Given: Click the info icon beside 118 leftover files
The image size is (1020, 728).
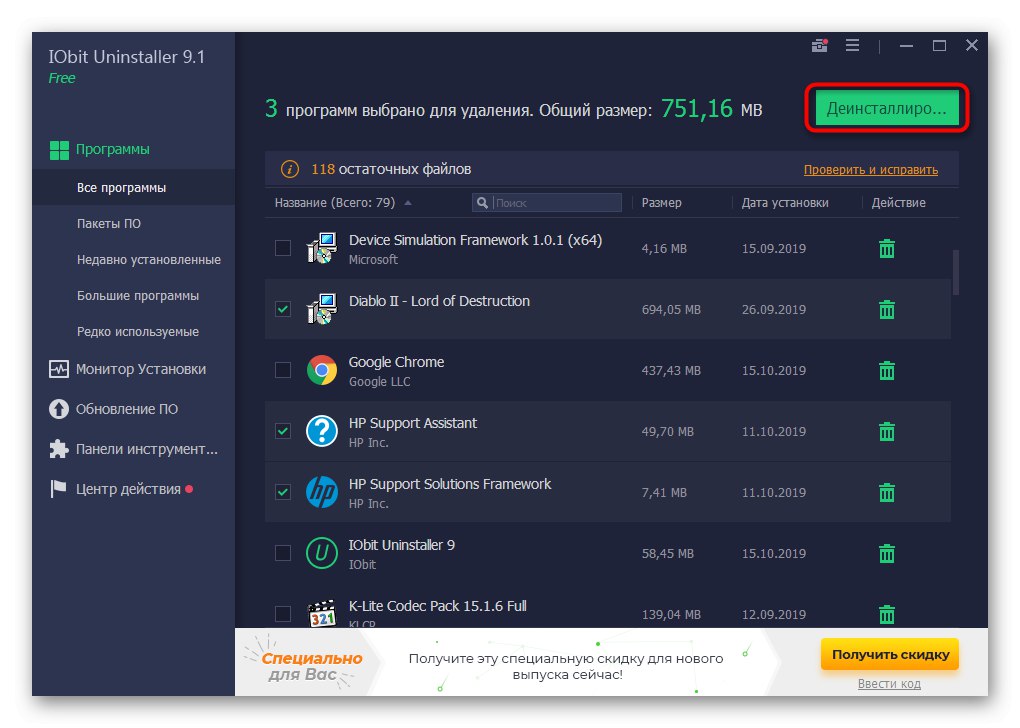Looking at the screenshot, I should click(289, 169).
